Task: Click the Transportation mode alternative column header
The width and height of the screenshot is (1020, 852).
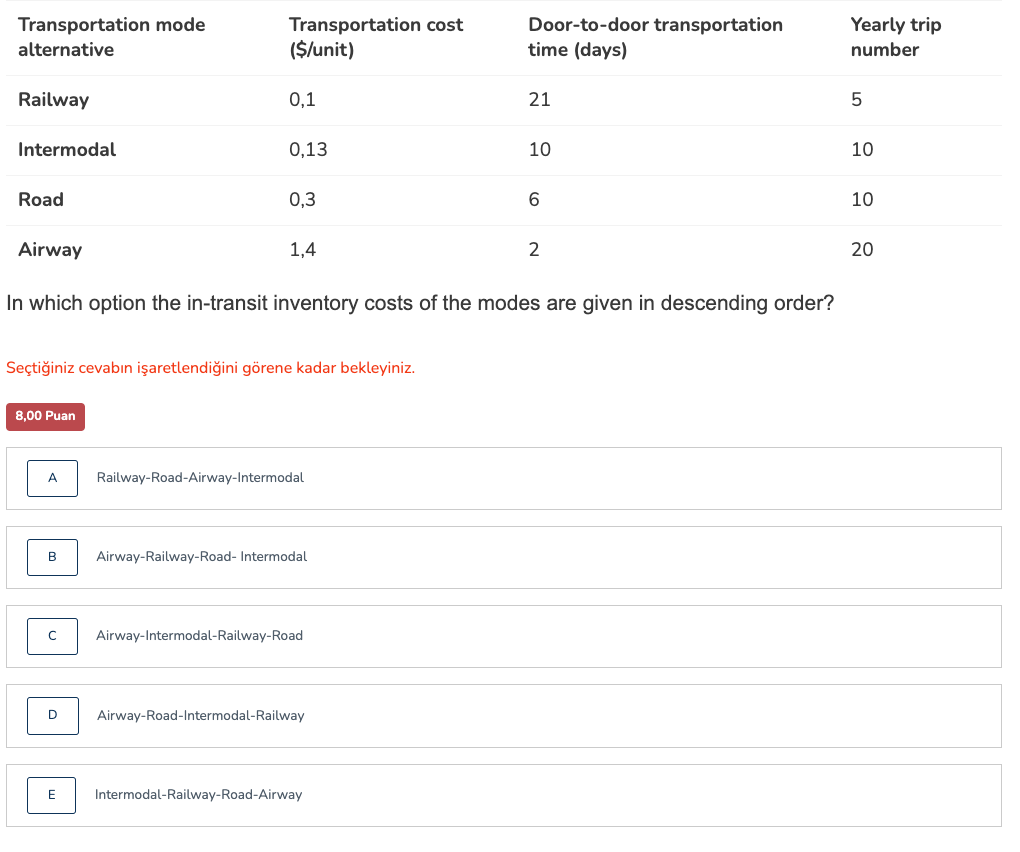Action: 111,37
